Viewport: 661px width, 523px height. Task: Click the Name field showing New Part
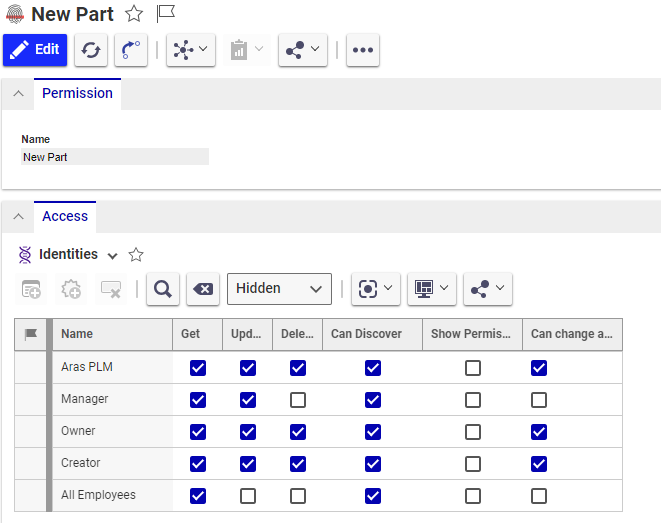(114, 157)
